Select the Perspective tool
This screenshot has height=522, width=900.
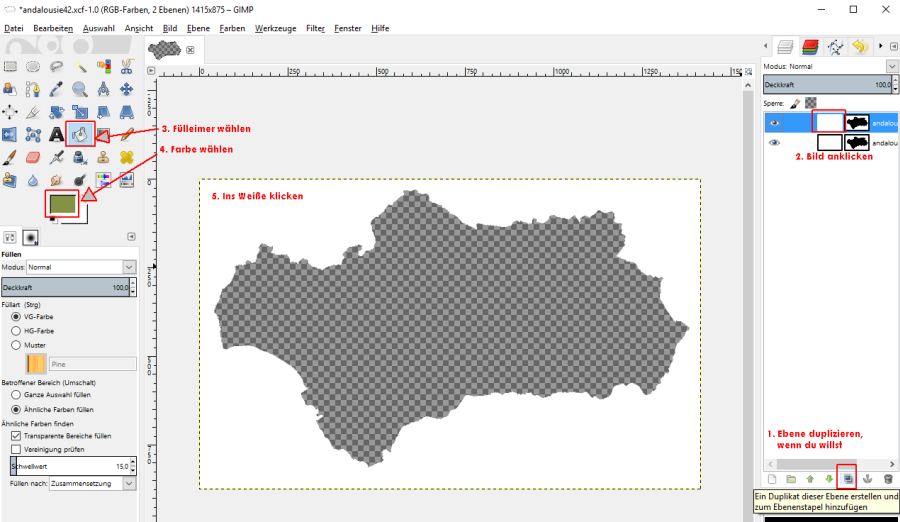[126, 112]
